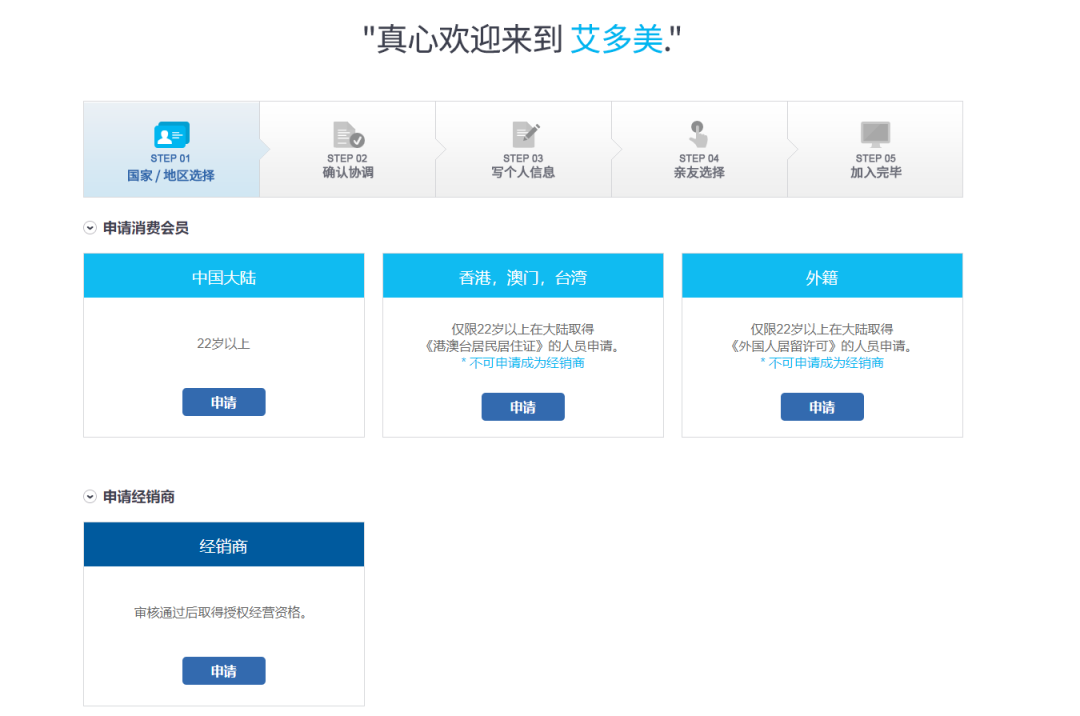Collapse the 申请消费会员 section arrow

[x=90, y=228]
